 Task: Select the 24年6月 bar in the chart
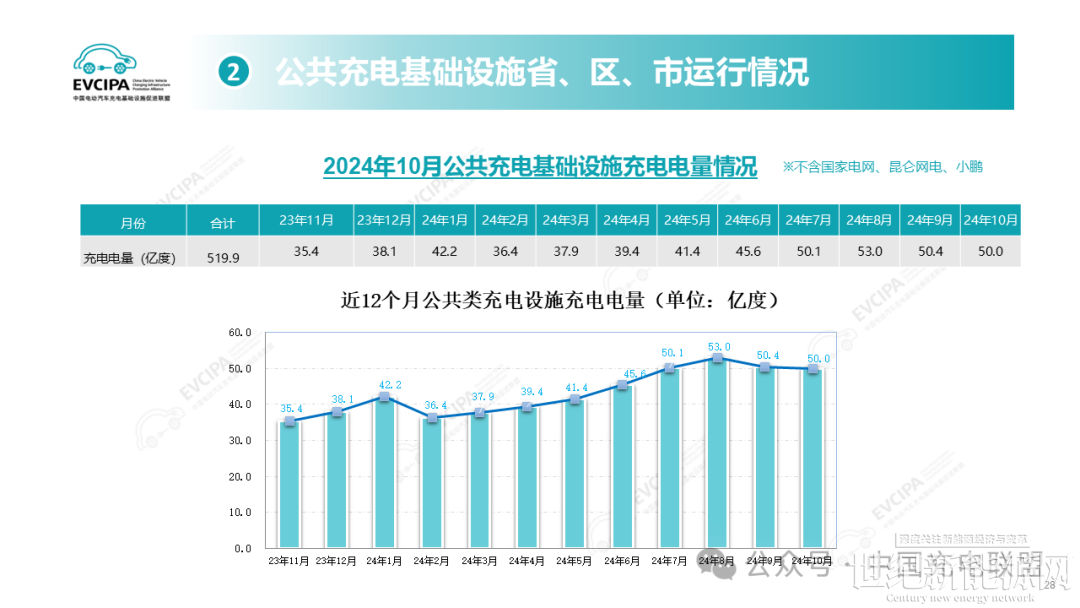click(622, 466)
